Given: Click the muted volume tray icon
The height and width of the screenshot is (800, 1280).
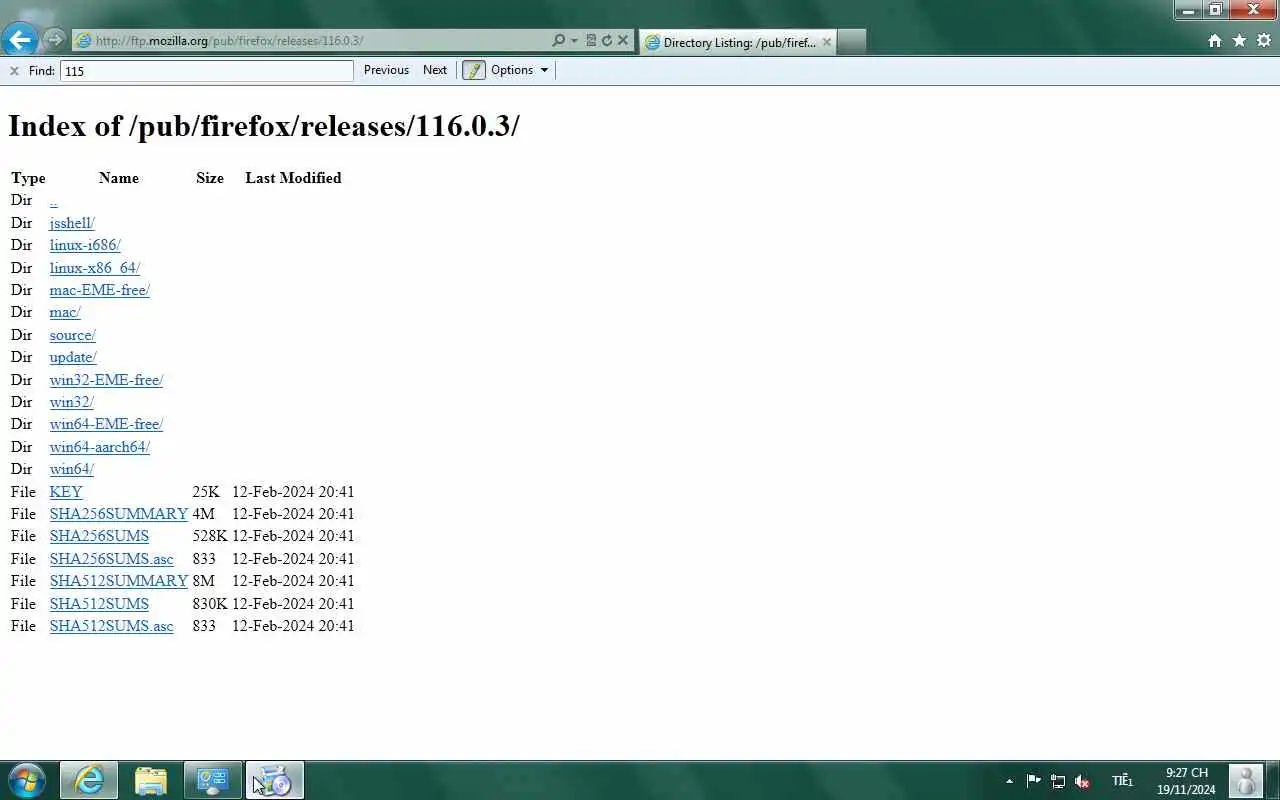Looking at the screenshot, I should (1082, 781).
